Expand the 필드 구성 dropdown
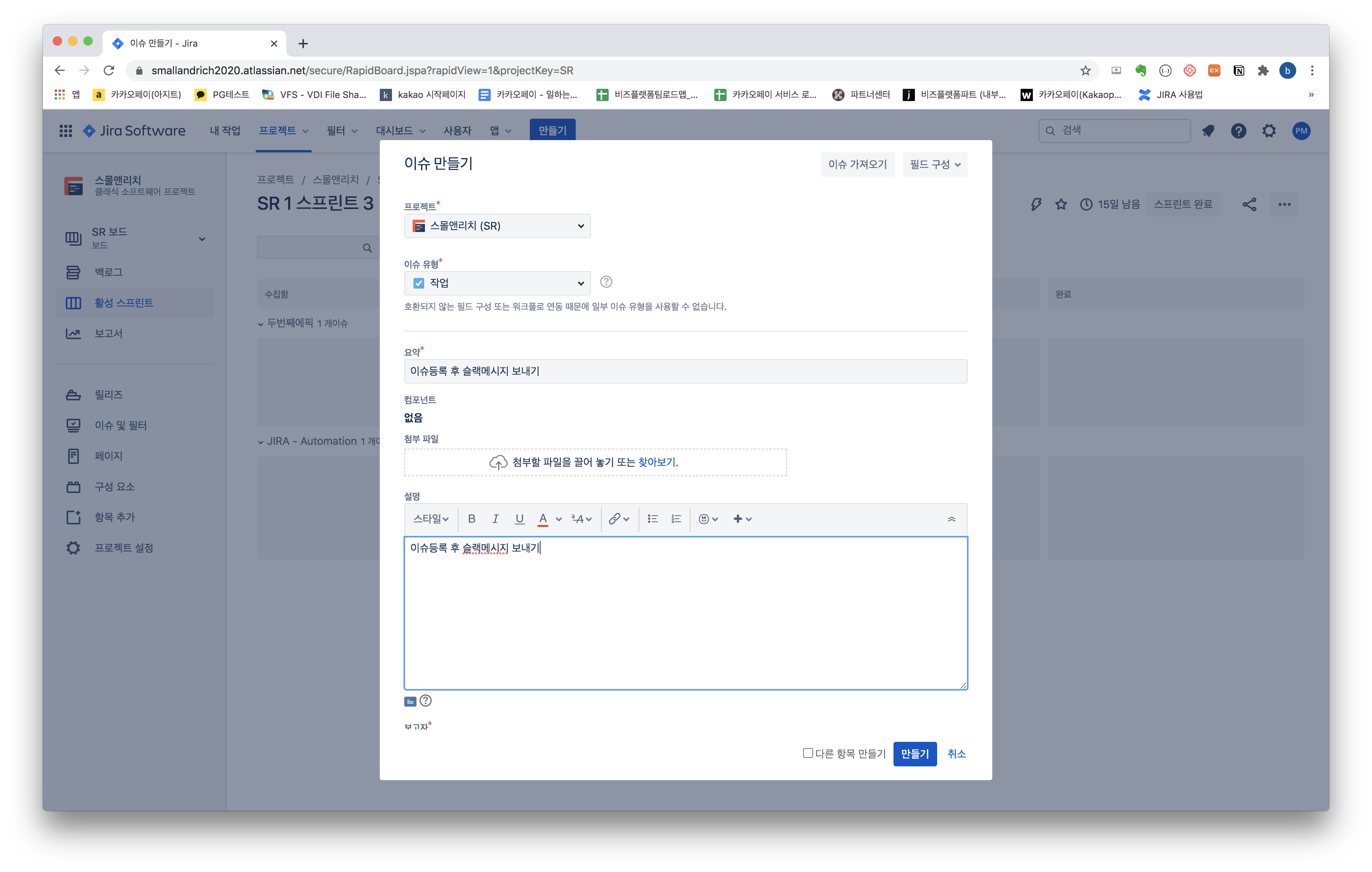The image size is (1372, 872). [x=934, y=165]
